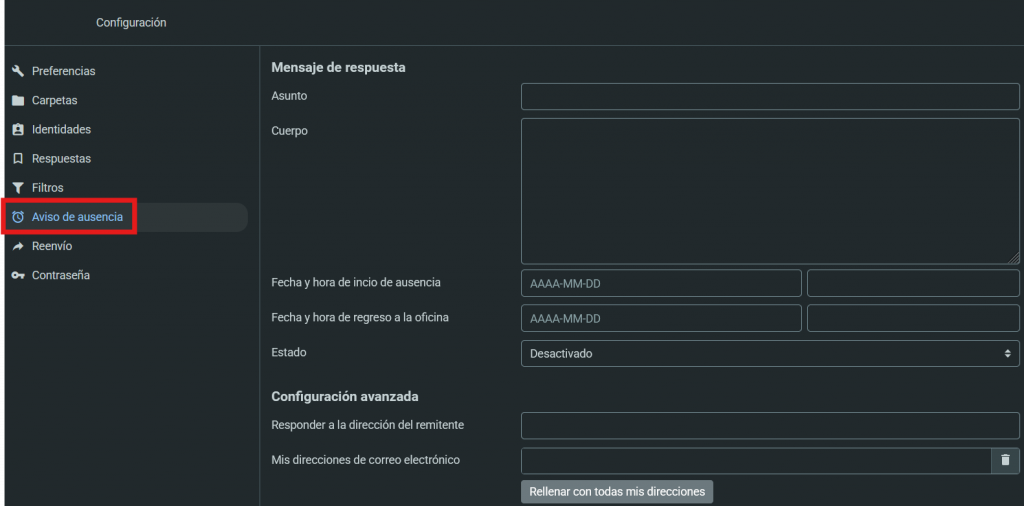
Task: Open the Estado dropdown showing Desactivado
Action: 769,353
